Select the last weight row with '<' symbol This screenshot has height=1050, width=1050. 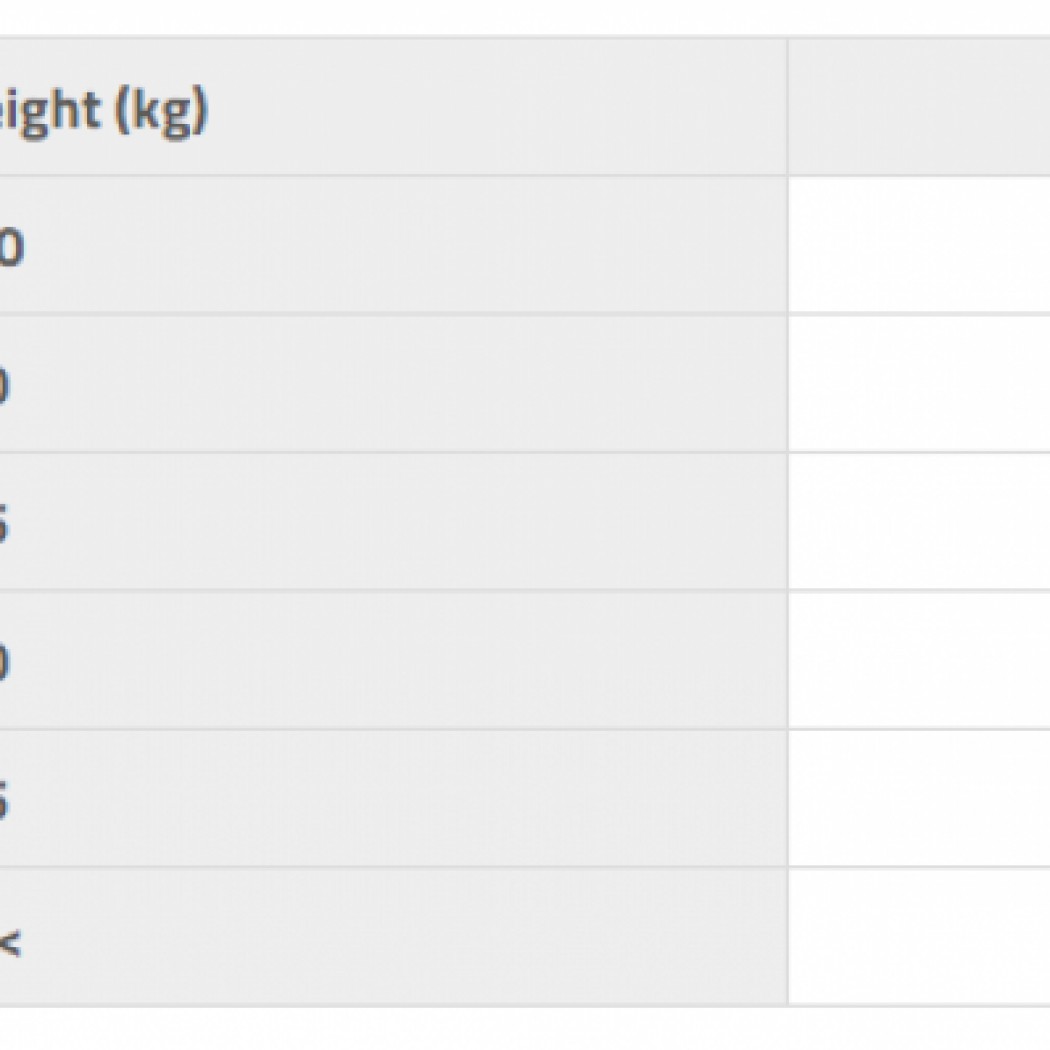(390, 937)
